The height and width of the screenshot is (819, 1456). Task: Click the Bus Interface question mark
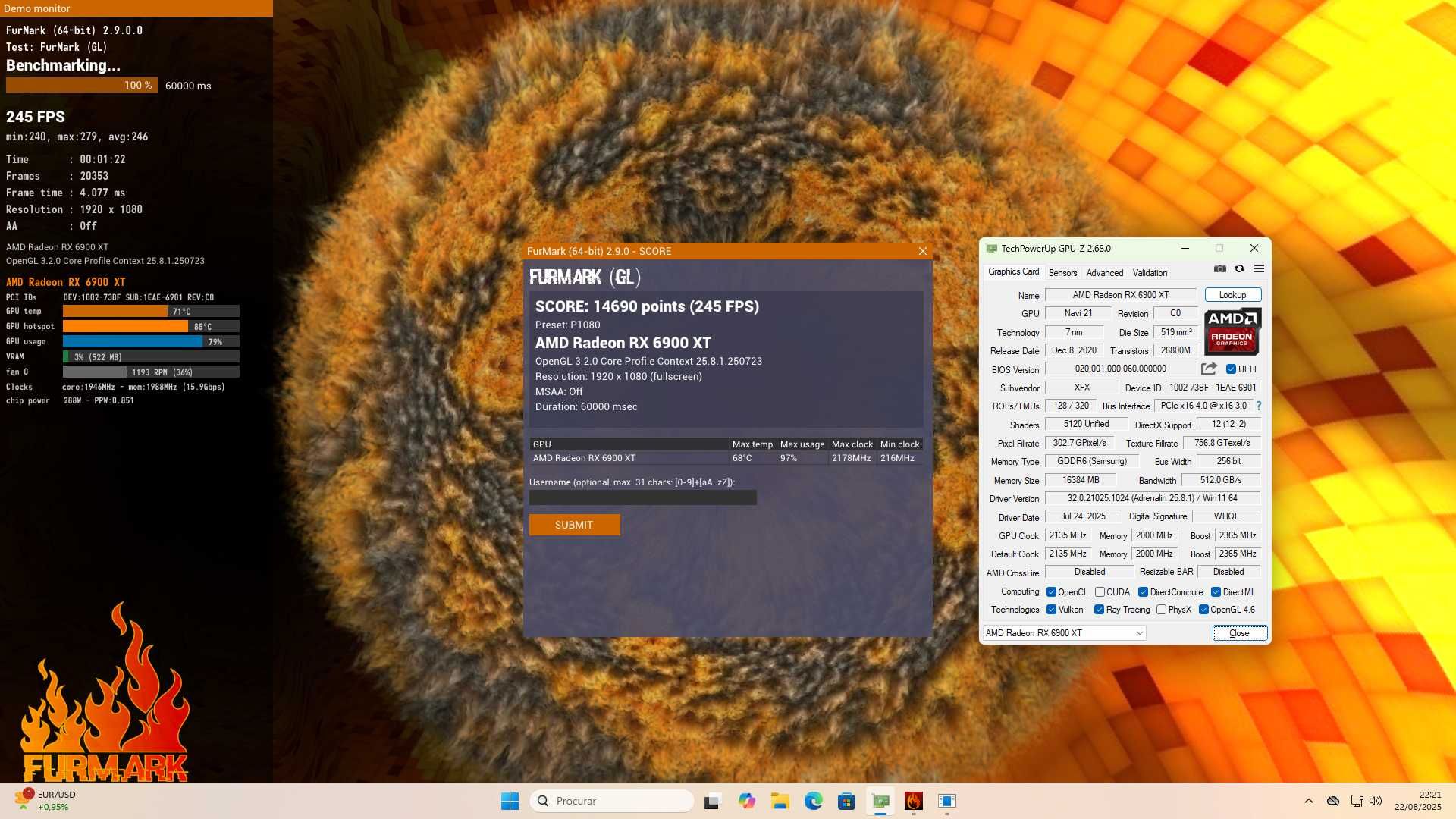(1259, 406)
